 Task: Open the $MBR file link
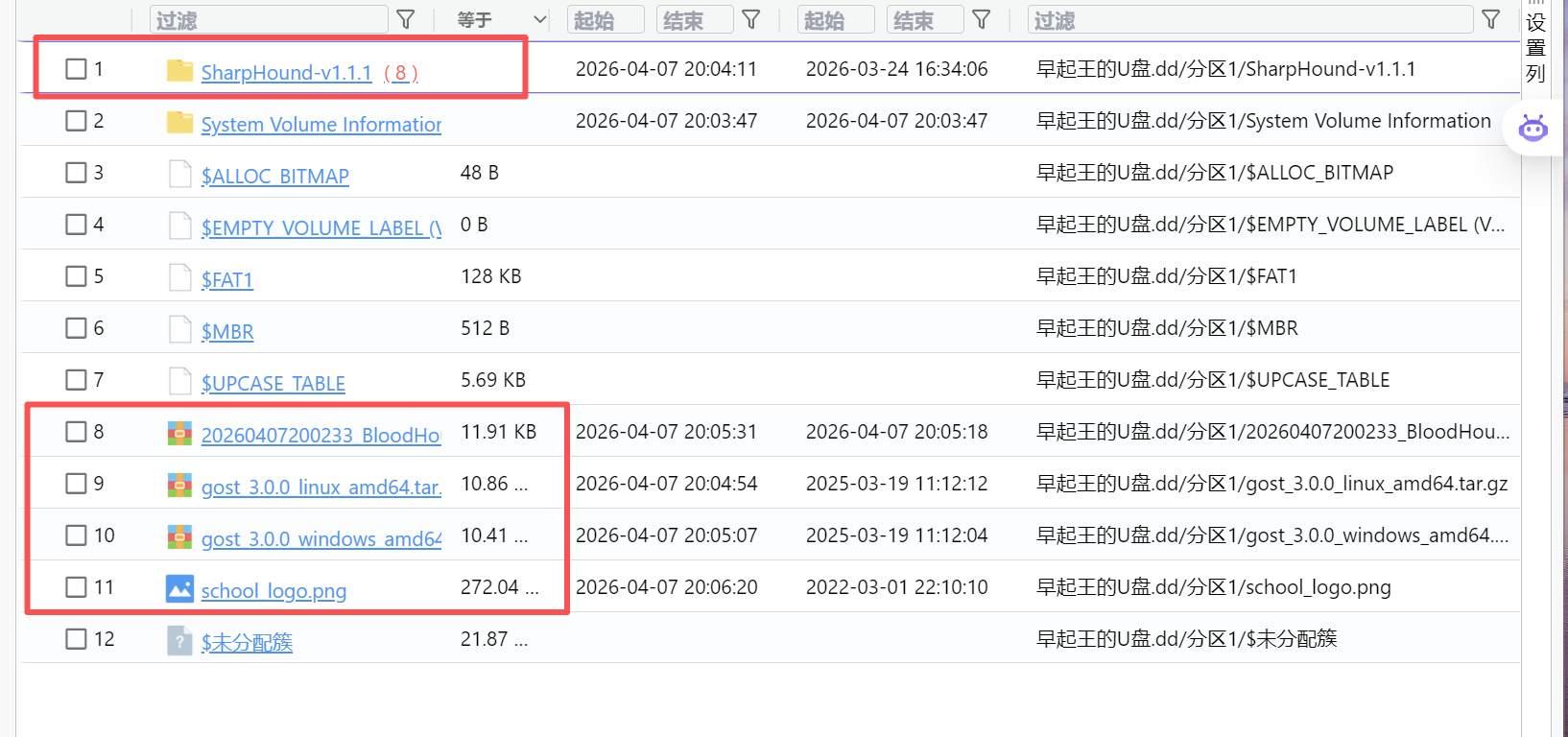(227, 332)
